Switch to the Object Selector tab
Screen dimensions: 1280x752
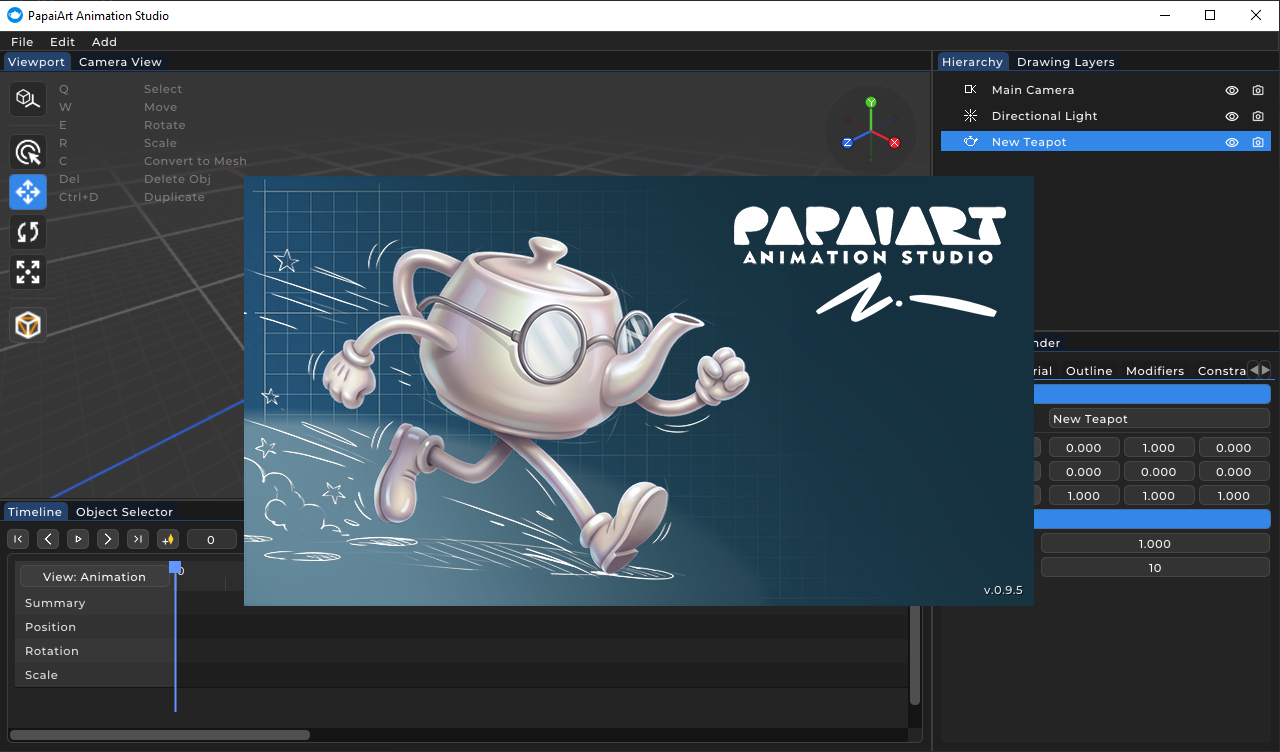pos(124,511)
